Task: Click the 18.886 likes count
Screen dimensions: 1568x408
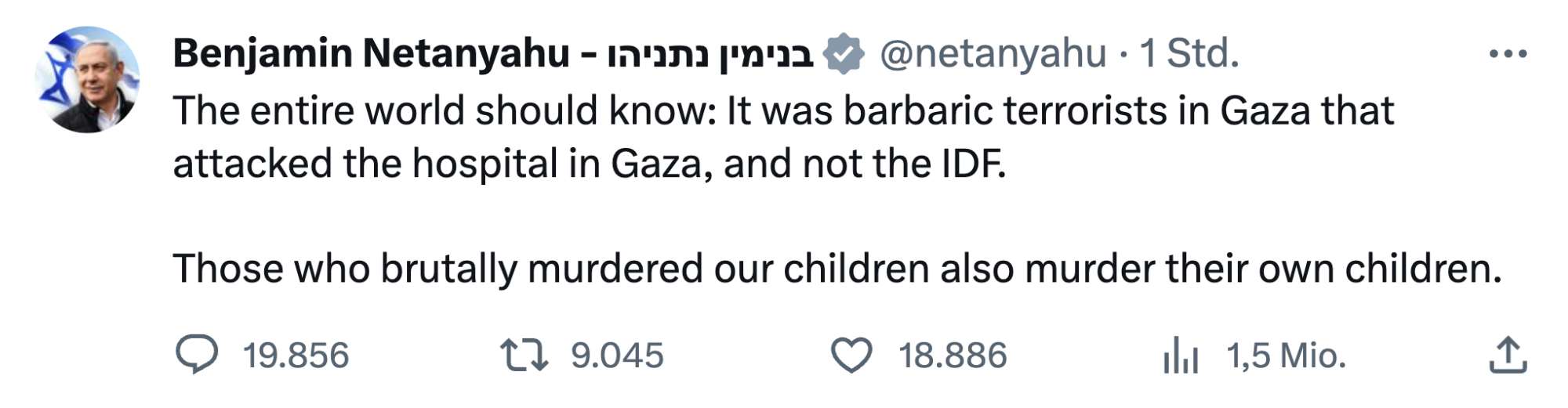Action: pos(952,356)
